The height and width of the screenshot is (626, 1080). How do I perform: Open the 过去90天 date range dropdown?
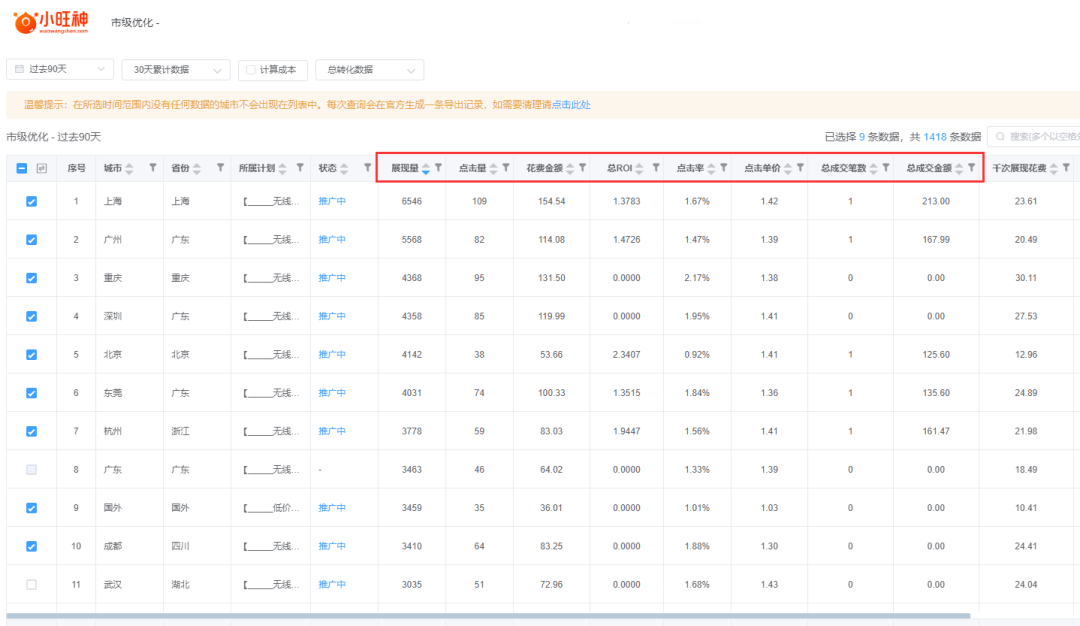coord(60,69)
